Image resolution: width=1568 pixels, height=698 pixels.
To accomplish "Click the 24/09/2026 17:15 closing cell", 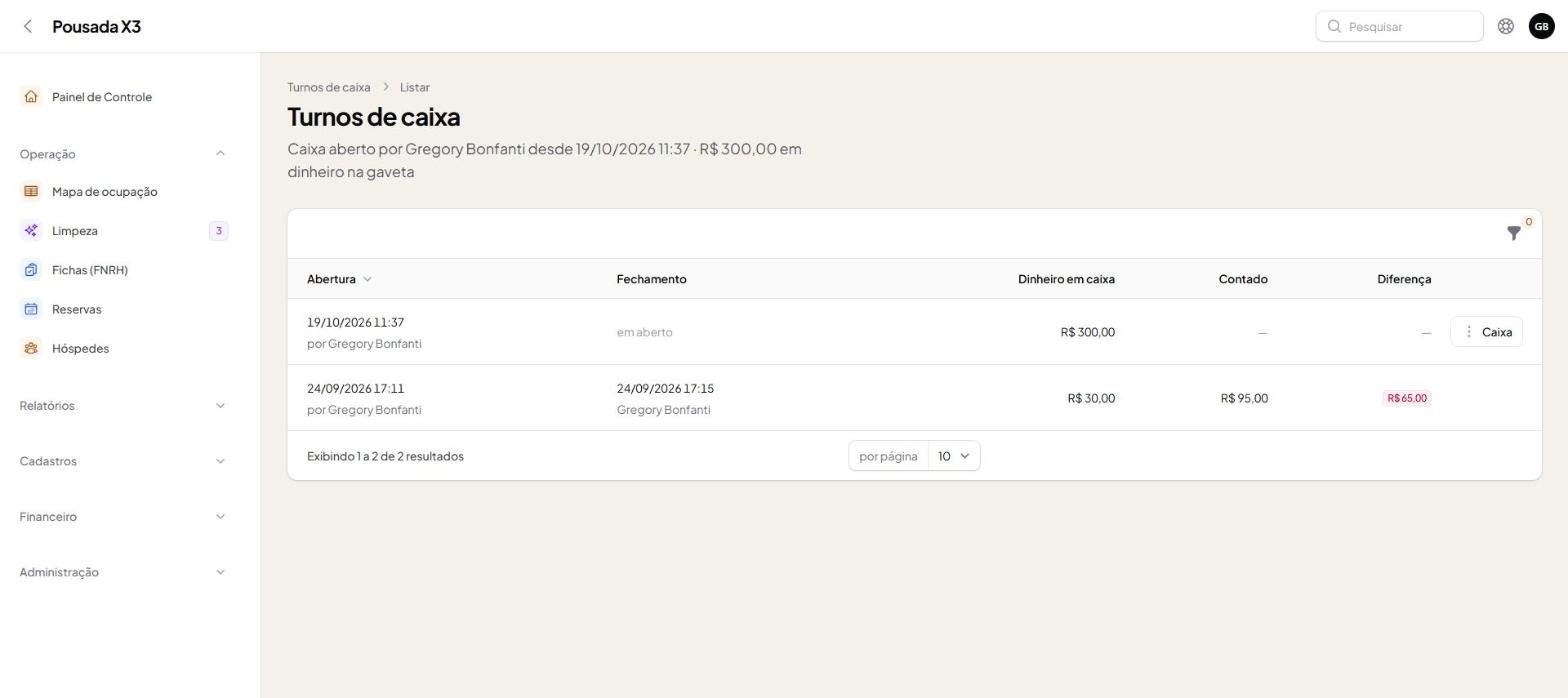I will click(665, 388).
